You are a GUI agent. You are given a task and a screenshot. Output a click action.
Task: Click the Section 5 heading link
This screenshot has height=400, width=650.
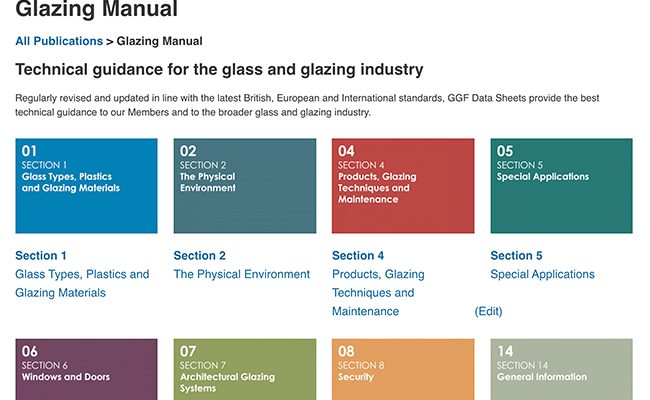[516, 255]
